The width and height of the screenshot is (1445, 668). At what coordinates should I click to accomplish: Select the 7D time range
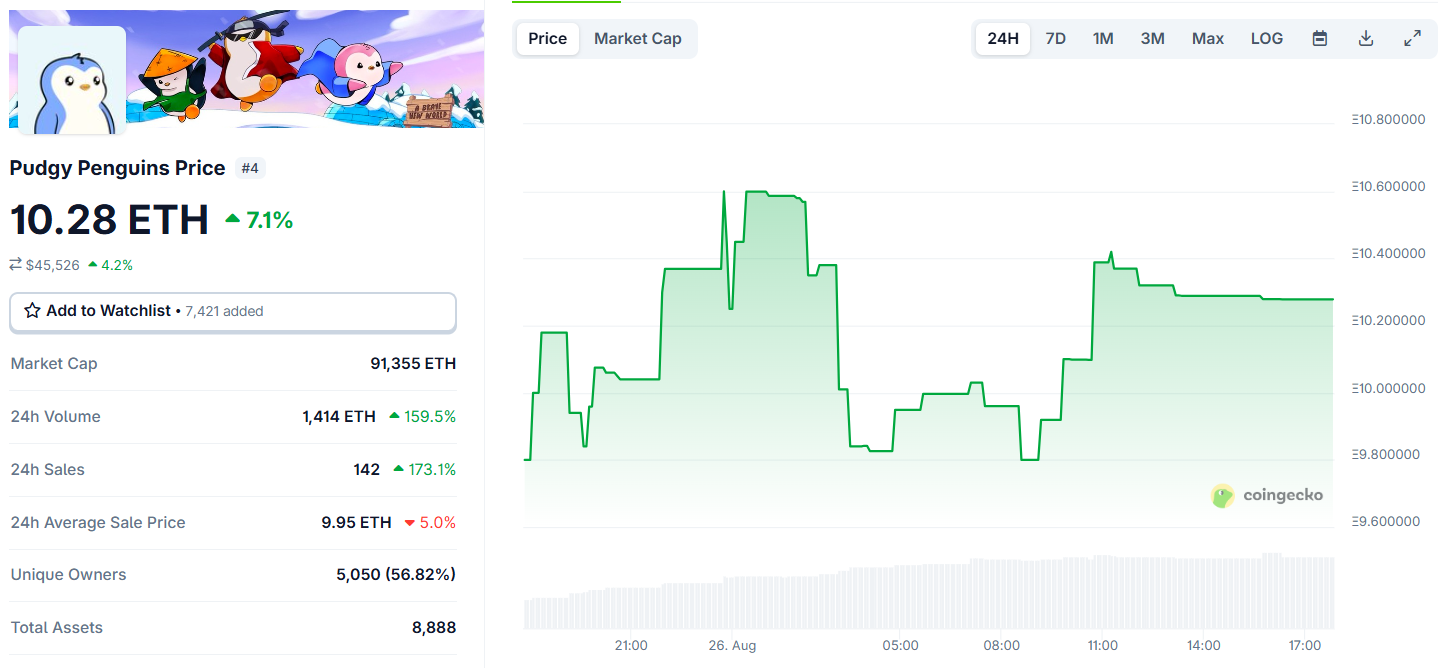pyautogui.click(x=1055, y=39)
